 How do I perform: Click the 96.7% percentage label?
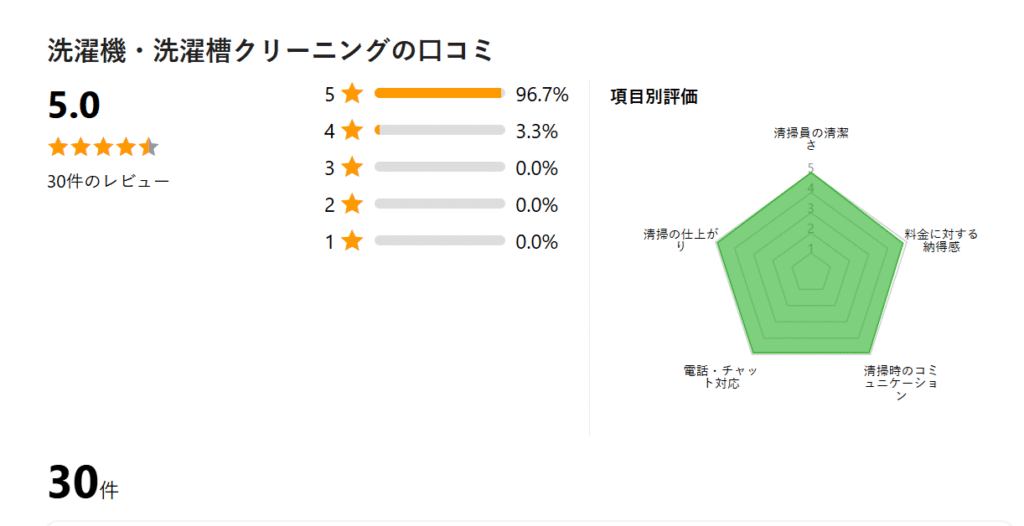pyautogui.click(x=542, y=95)
